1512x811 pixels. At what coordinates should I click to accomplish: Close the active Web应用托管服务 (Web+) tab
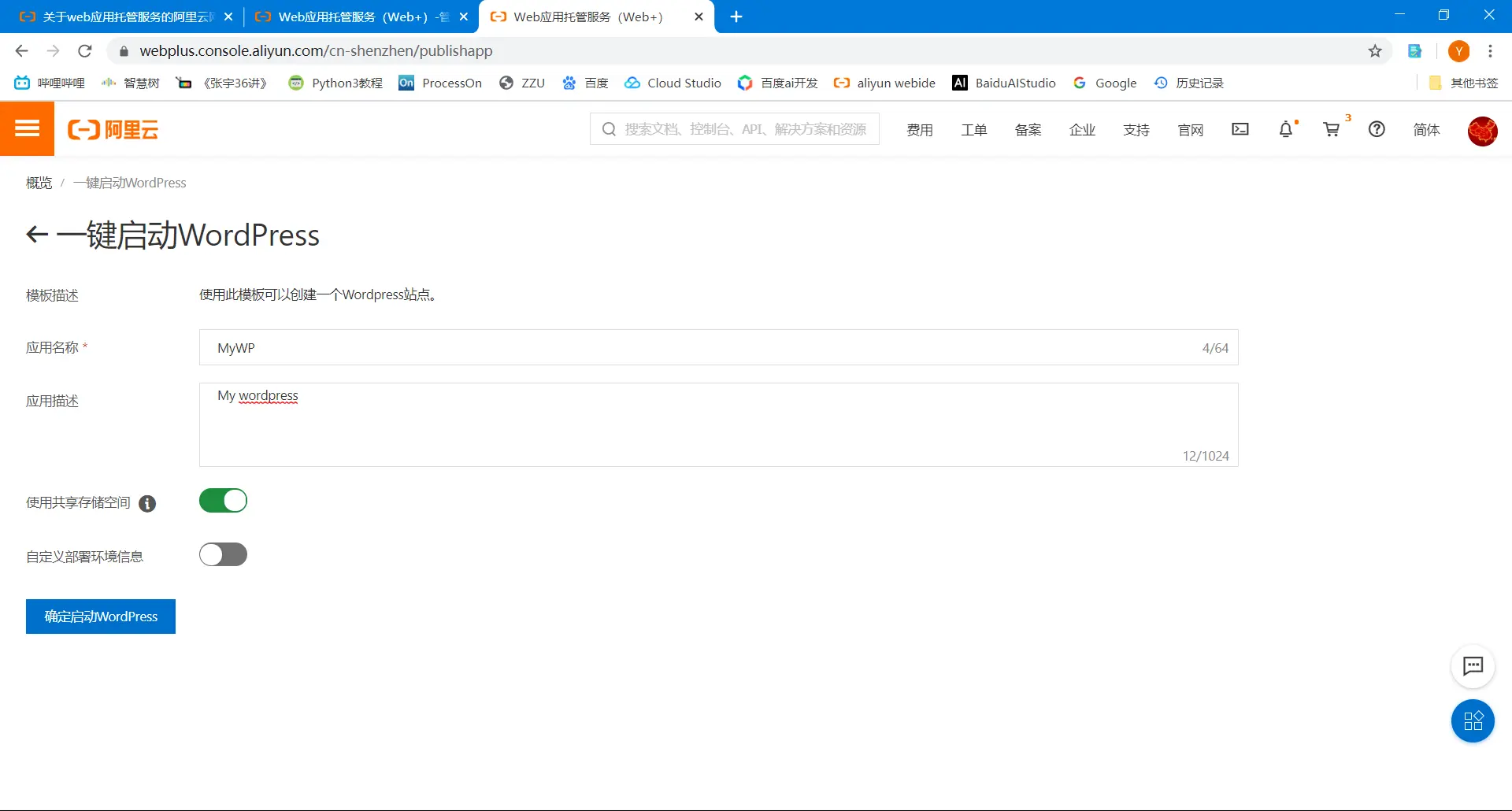(699, 17)
